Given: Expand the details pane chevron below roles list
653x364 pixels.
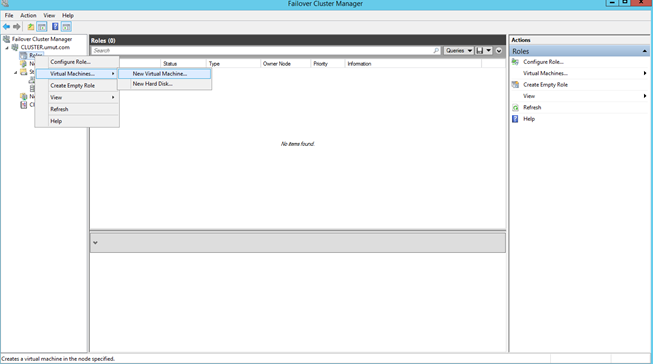Looking at the screenshot, I should [x=95, y=242].
